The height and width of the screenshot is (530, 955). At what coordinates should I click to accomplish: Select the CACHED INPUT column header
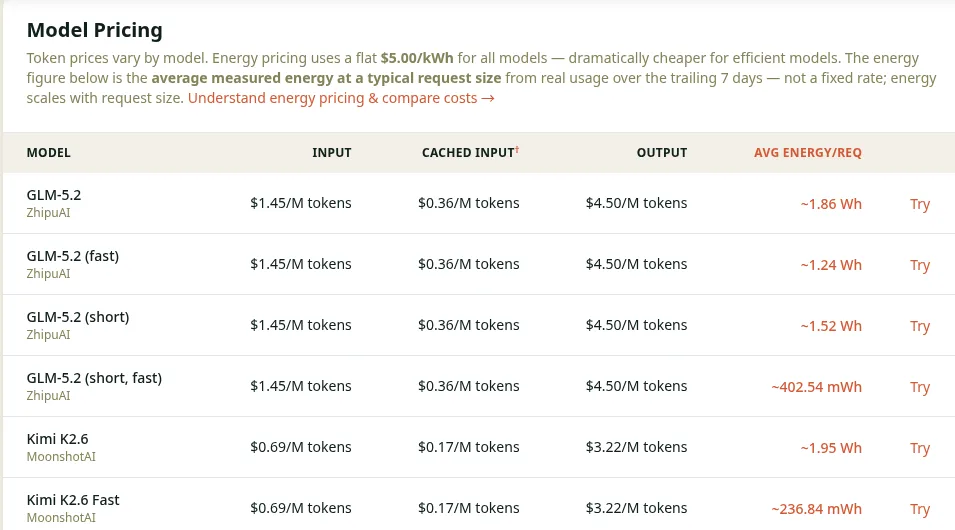[x=468, y=153]
